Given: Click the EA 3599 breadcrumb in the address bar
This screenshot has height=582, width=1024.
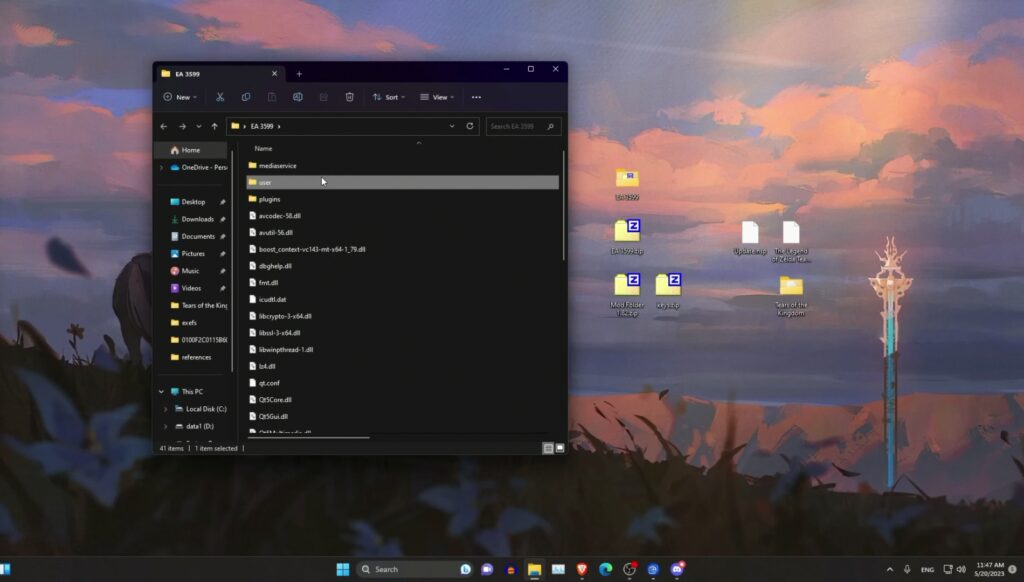Looking at the screenshot, I should click(261, 126).
